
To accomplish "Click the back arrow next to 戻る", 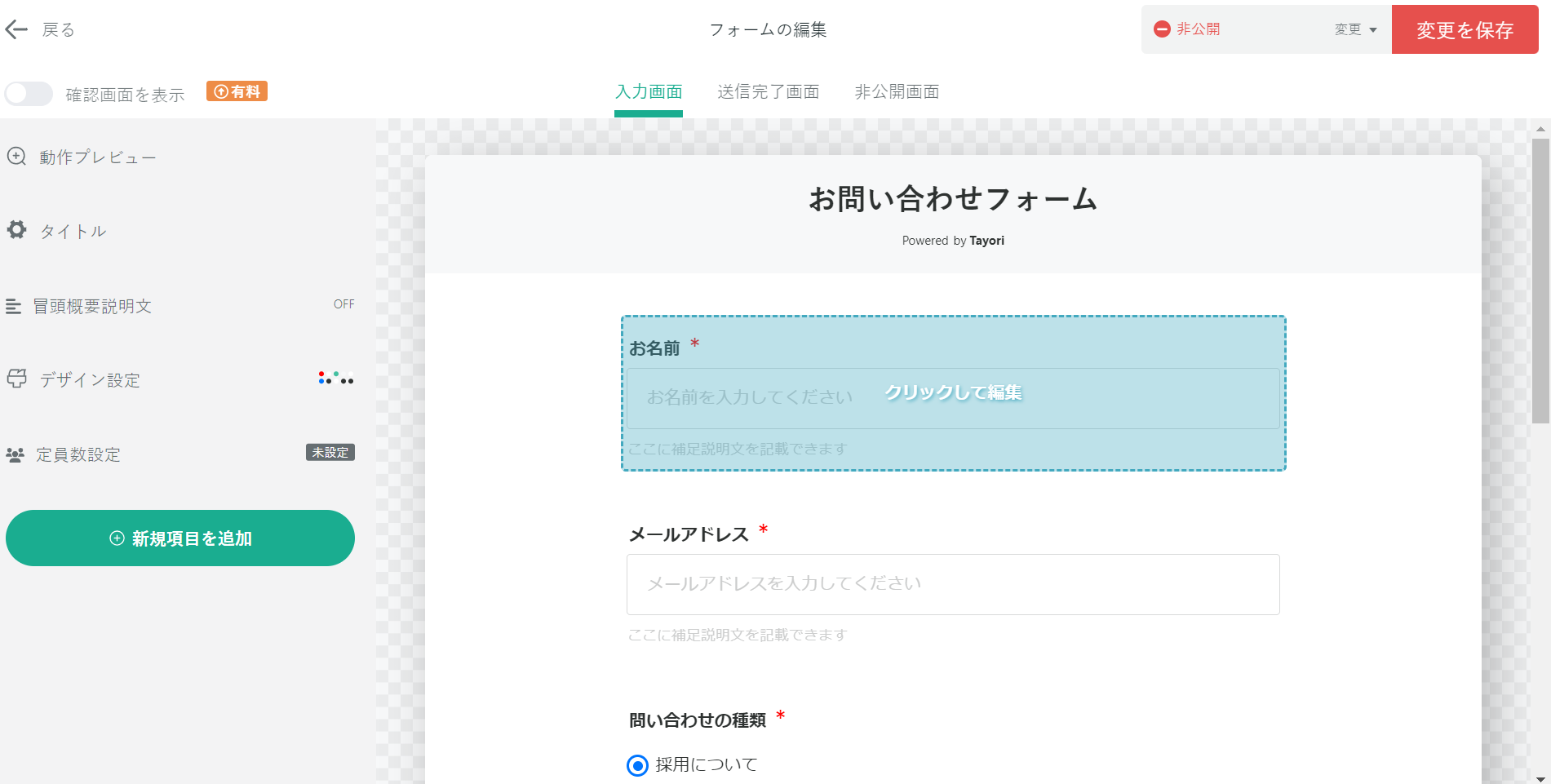I will (x=16, y=29).
